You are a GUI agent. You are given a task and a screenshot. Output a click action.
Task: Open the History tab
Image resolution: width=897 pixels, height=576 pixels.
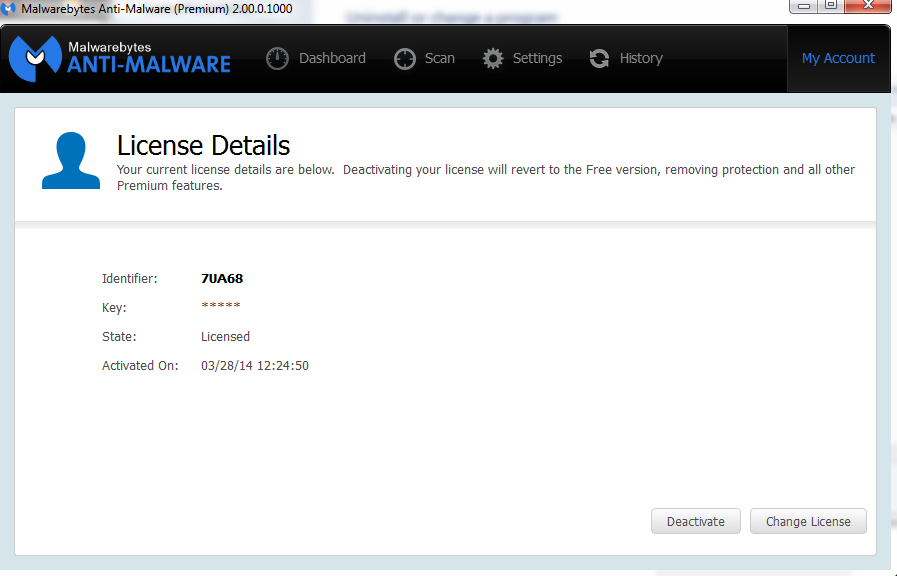pos(626,58)
